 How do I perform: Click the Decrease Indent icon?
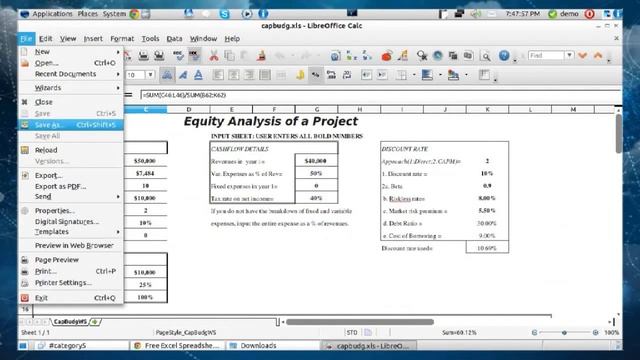pos(367,75)
